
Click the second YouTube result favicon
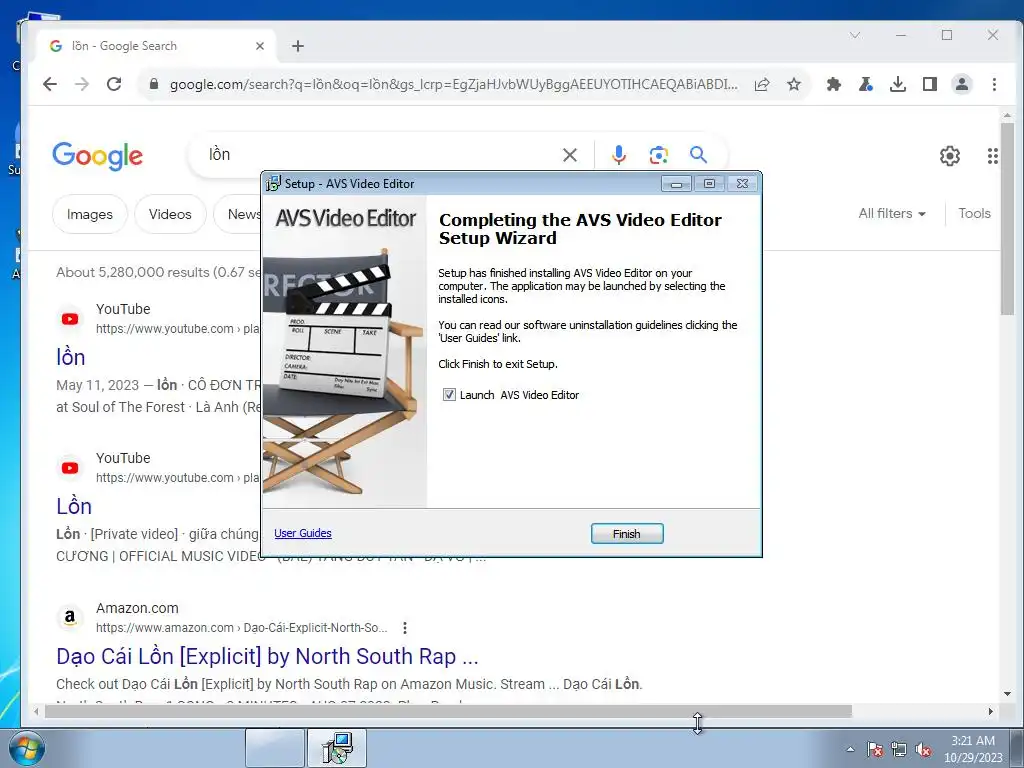(x=70, y=468)
